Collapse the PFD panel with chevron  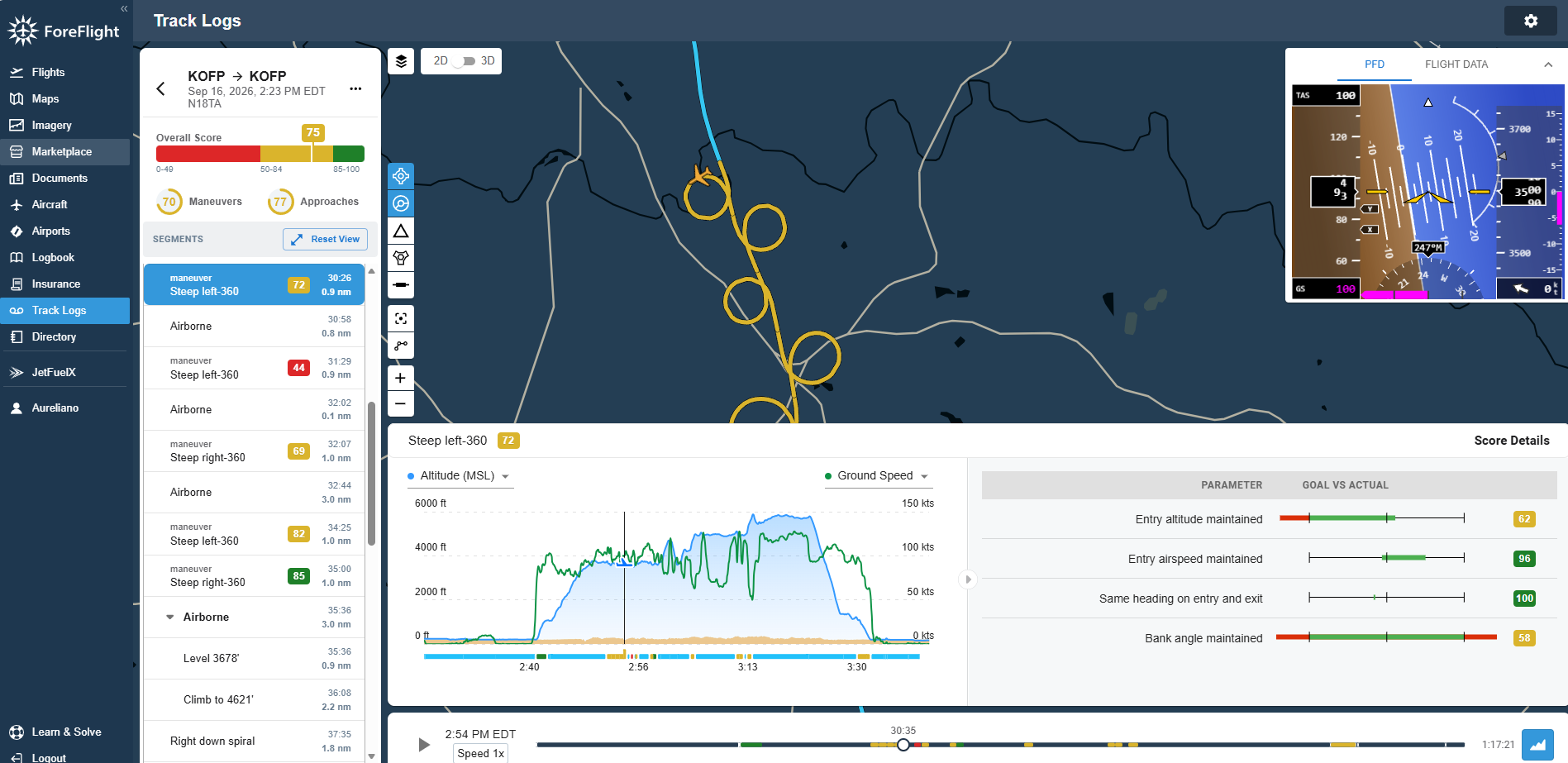point(1548,64)
